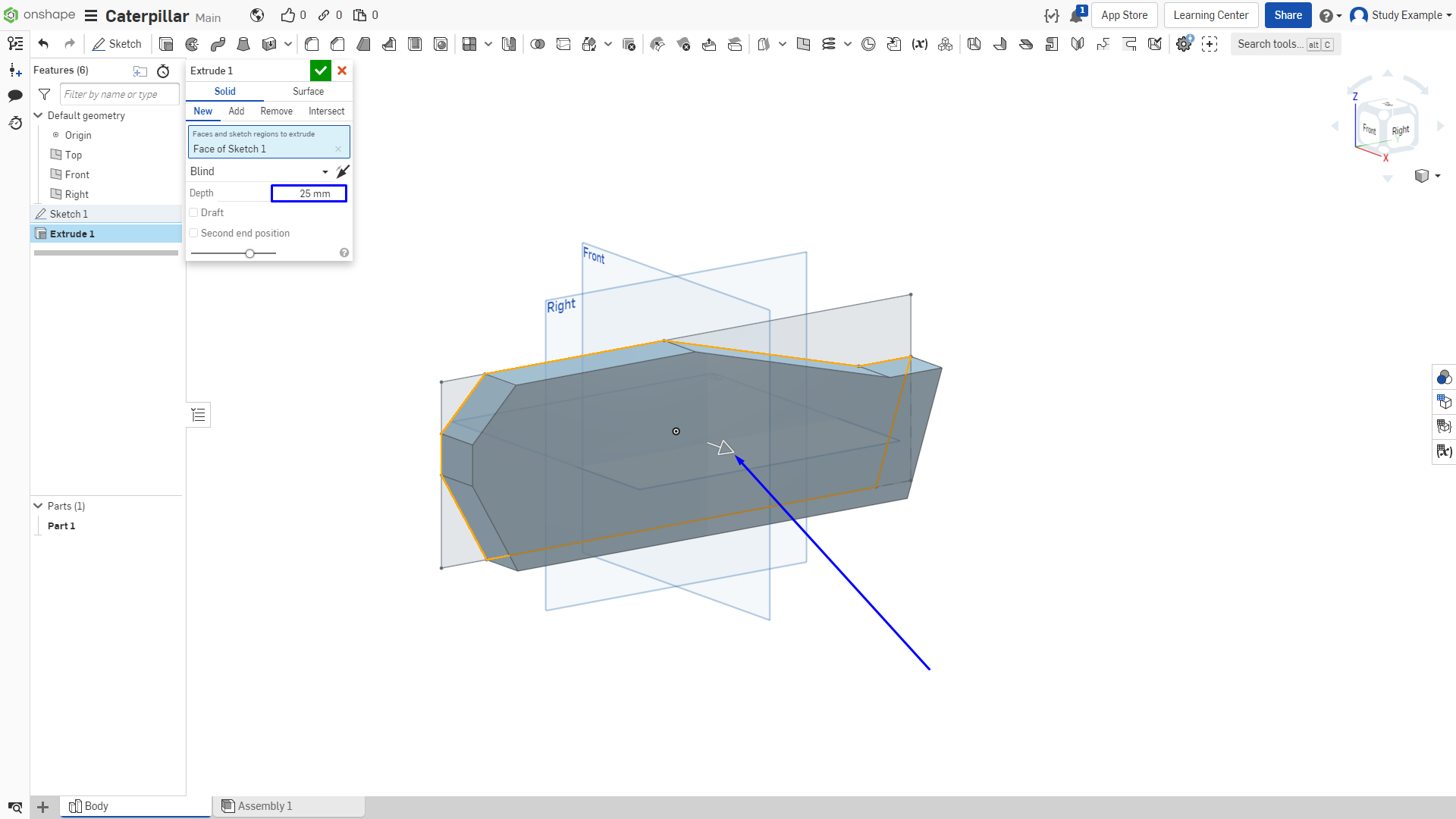
Task: Switch to the Solid tab
Action: point(224,91)
